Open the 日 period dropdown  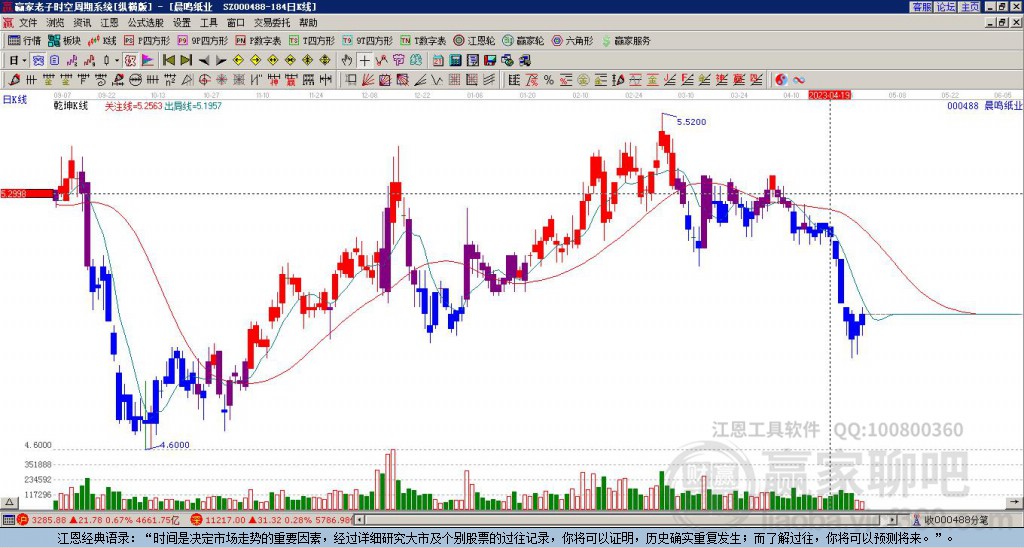pyautogui.click(x=17, y=61)
